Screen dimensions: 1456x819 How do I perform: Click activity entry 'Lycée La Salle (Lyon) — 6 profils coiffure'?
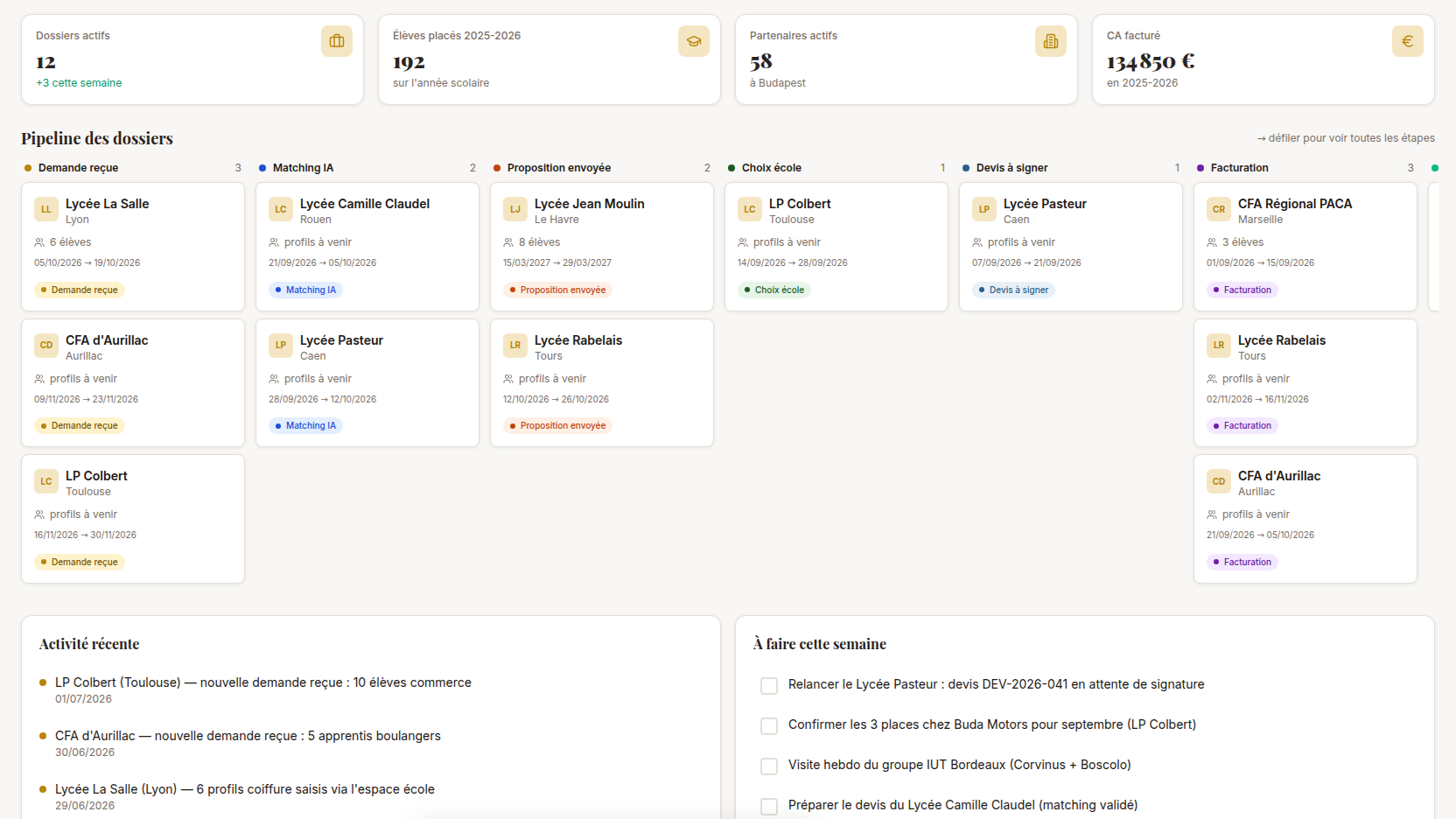pos(245,789)
